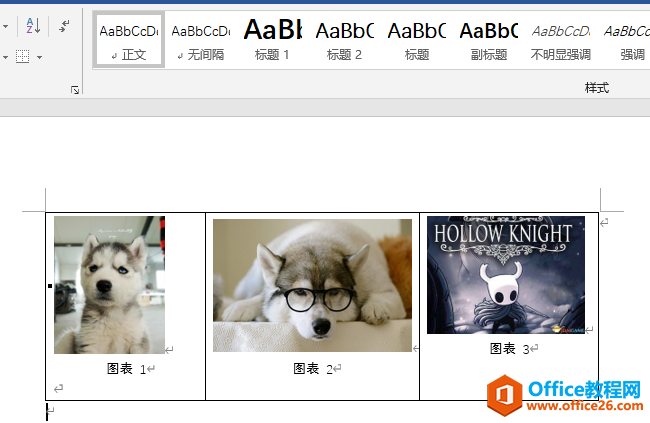Image resolution: width=650 pixels, height=423 pixels.
Task: Apply the 正文 style
Action: pos(129,40)
